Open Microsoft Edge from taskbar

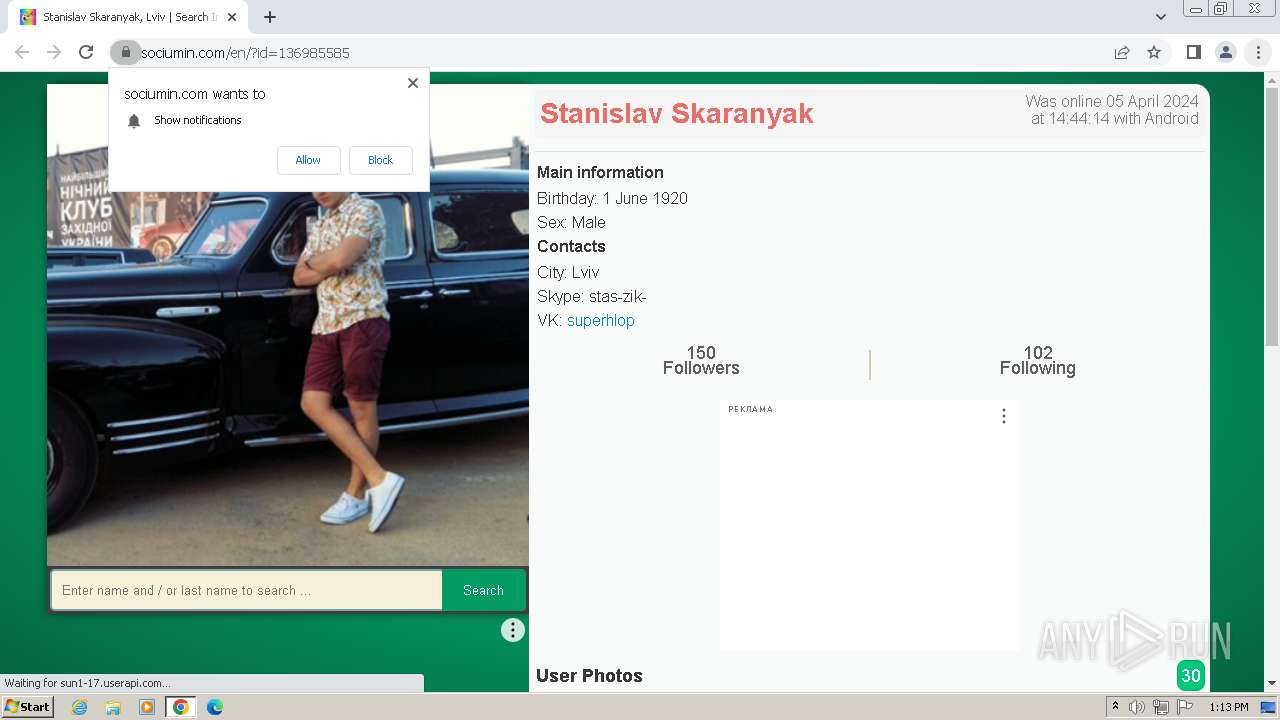point(215,707)
